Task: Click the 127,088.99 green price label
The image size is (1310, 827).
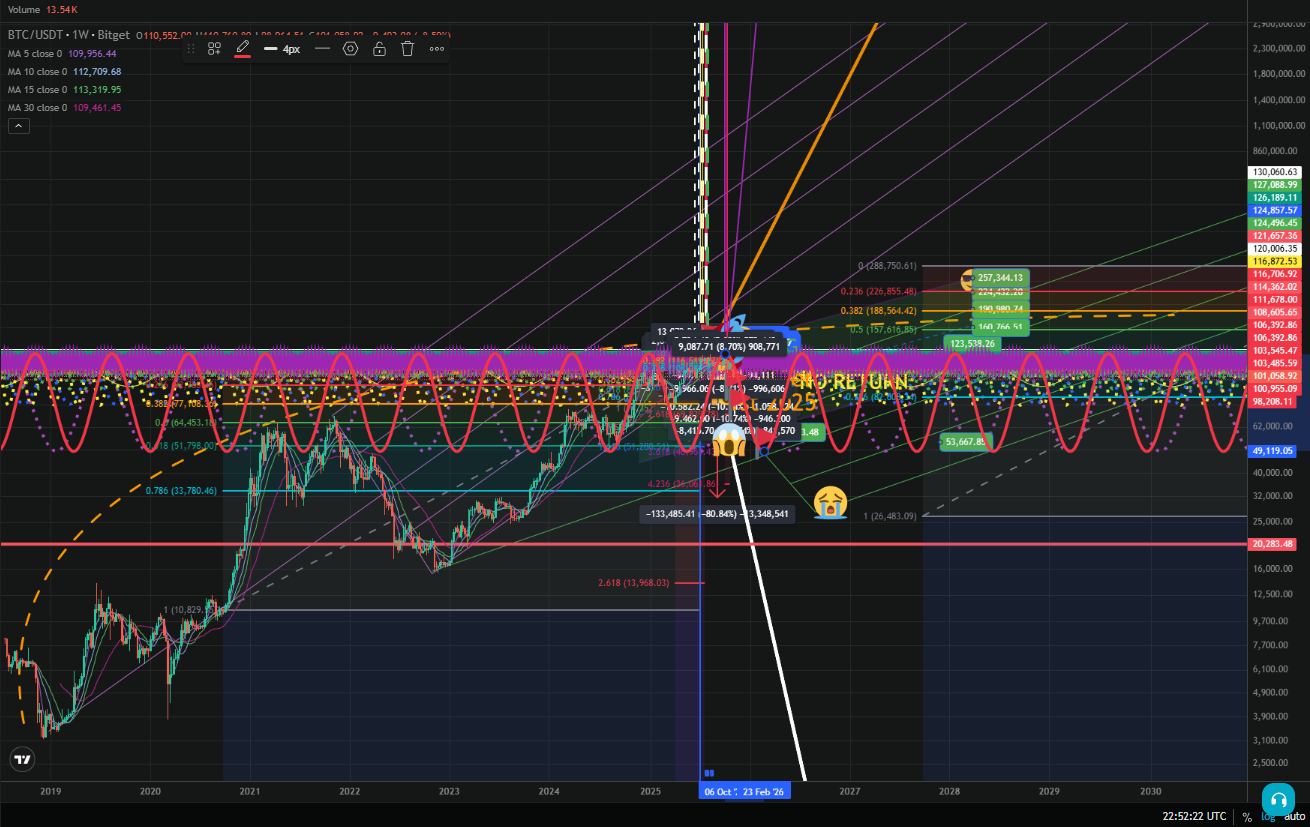Action: pyautogui.click(x=1275, y=185)
